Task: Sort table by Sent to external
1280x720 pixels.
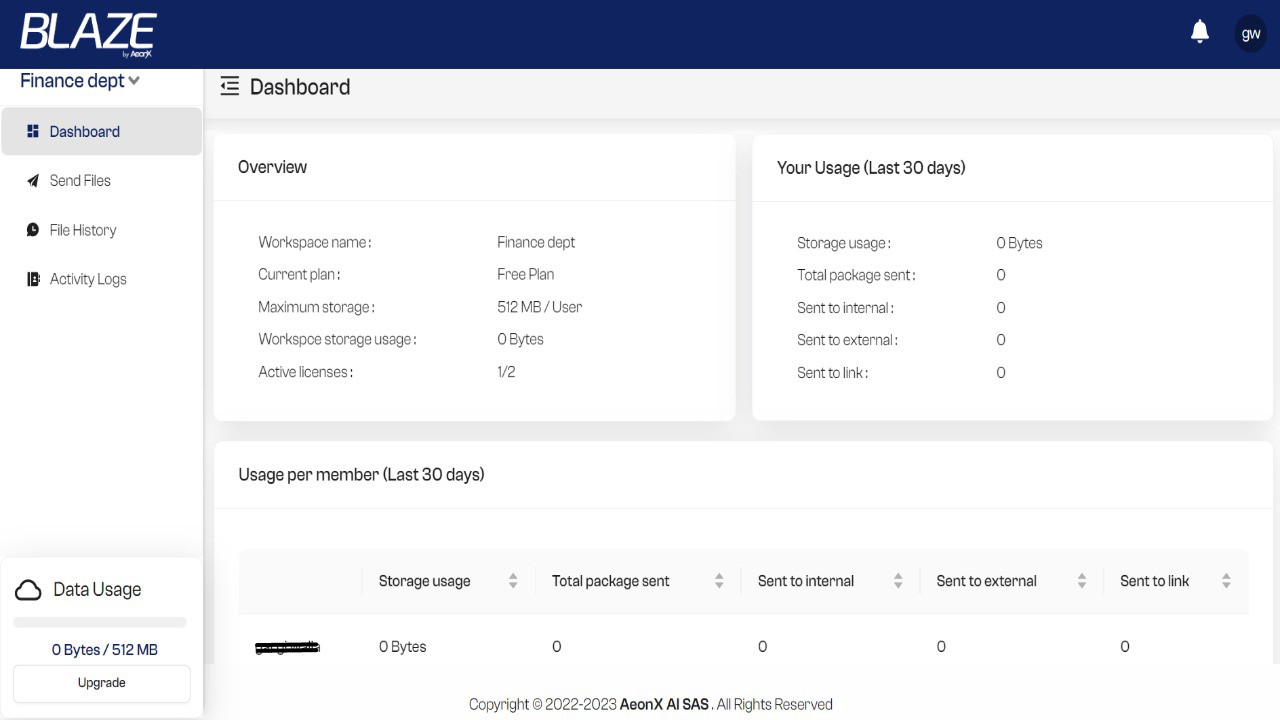Action: click(x=1082, y=581)
